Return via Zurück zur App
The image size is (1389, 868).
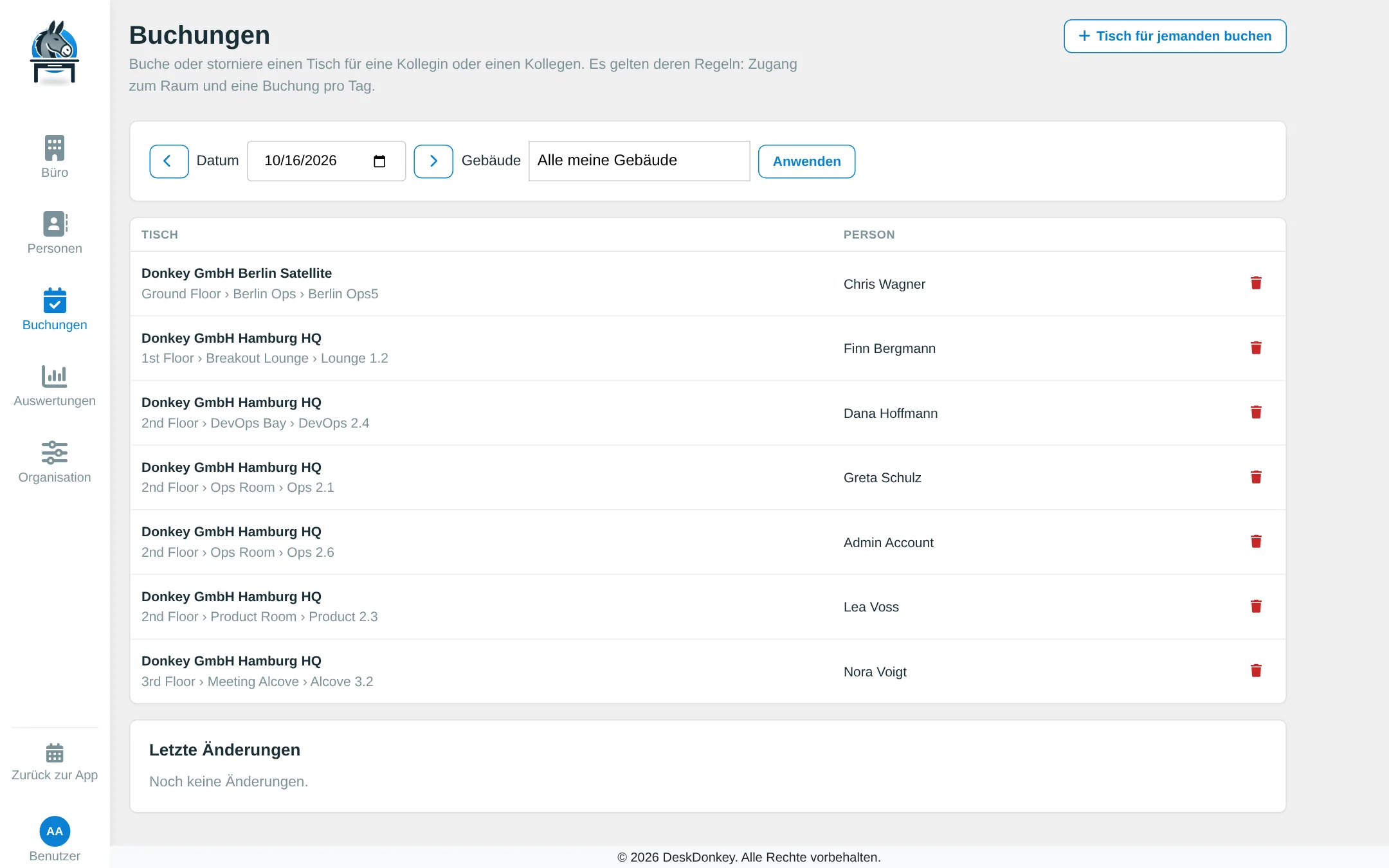[x=55, y=762]
